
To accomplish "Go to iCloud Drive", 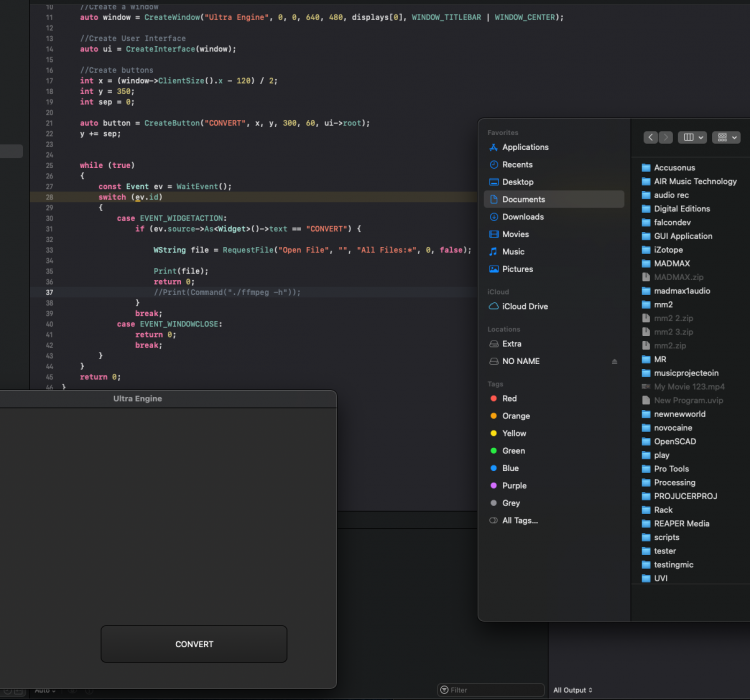I will (525, 306).
